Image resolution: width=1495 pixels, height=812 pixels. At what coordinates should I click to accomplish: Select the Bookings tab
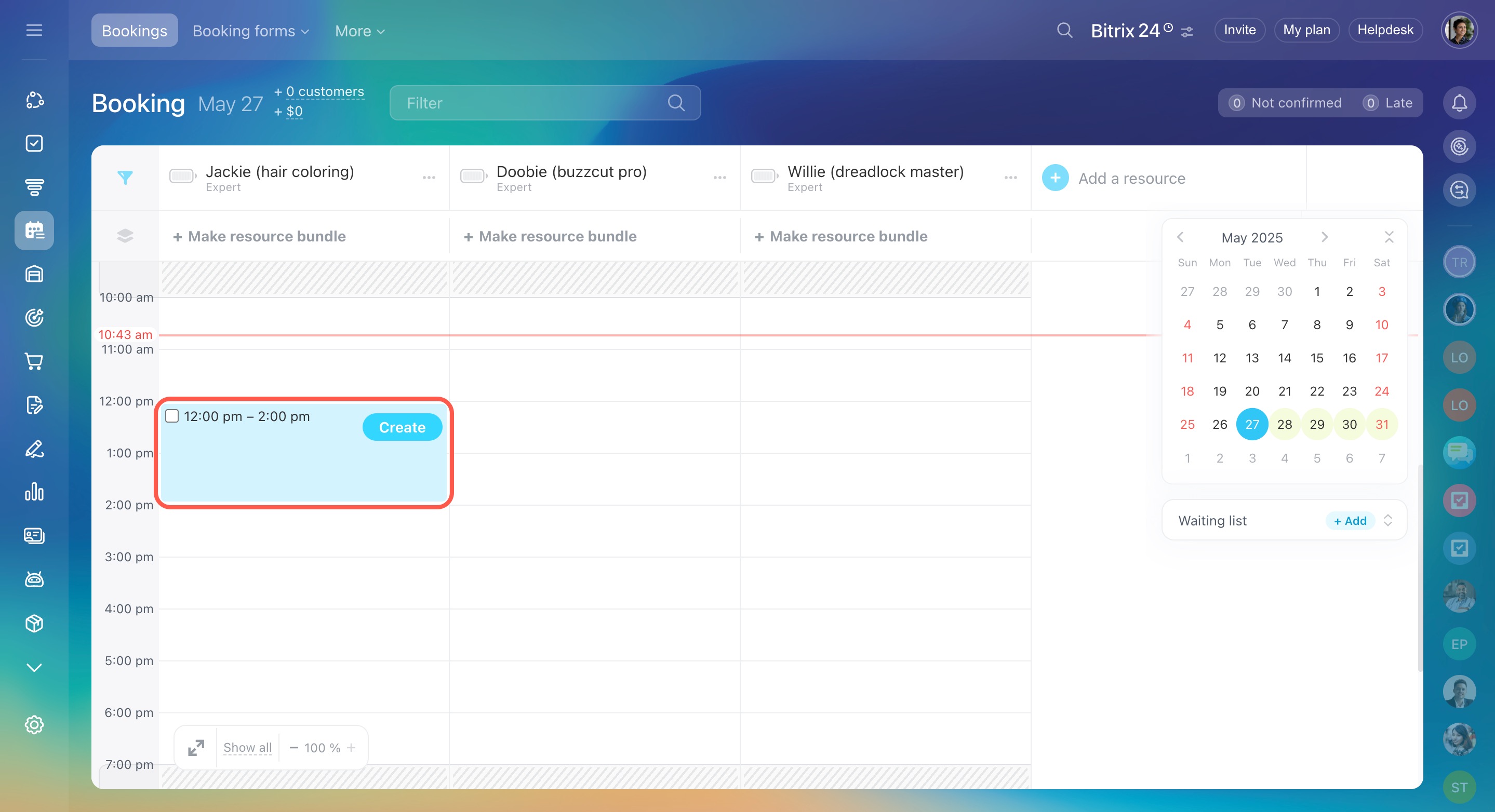pos(134,31)
